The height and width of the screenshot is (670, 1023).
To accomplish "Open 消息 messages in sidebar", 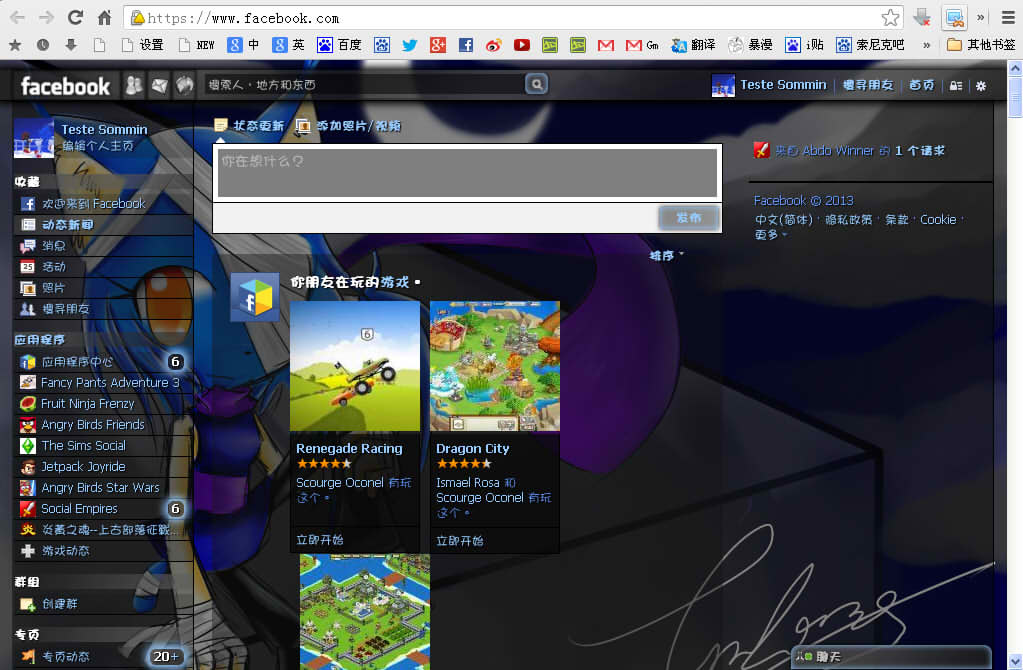I will point(103,245).
